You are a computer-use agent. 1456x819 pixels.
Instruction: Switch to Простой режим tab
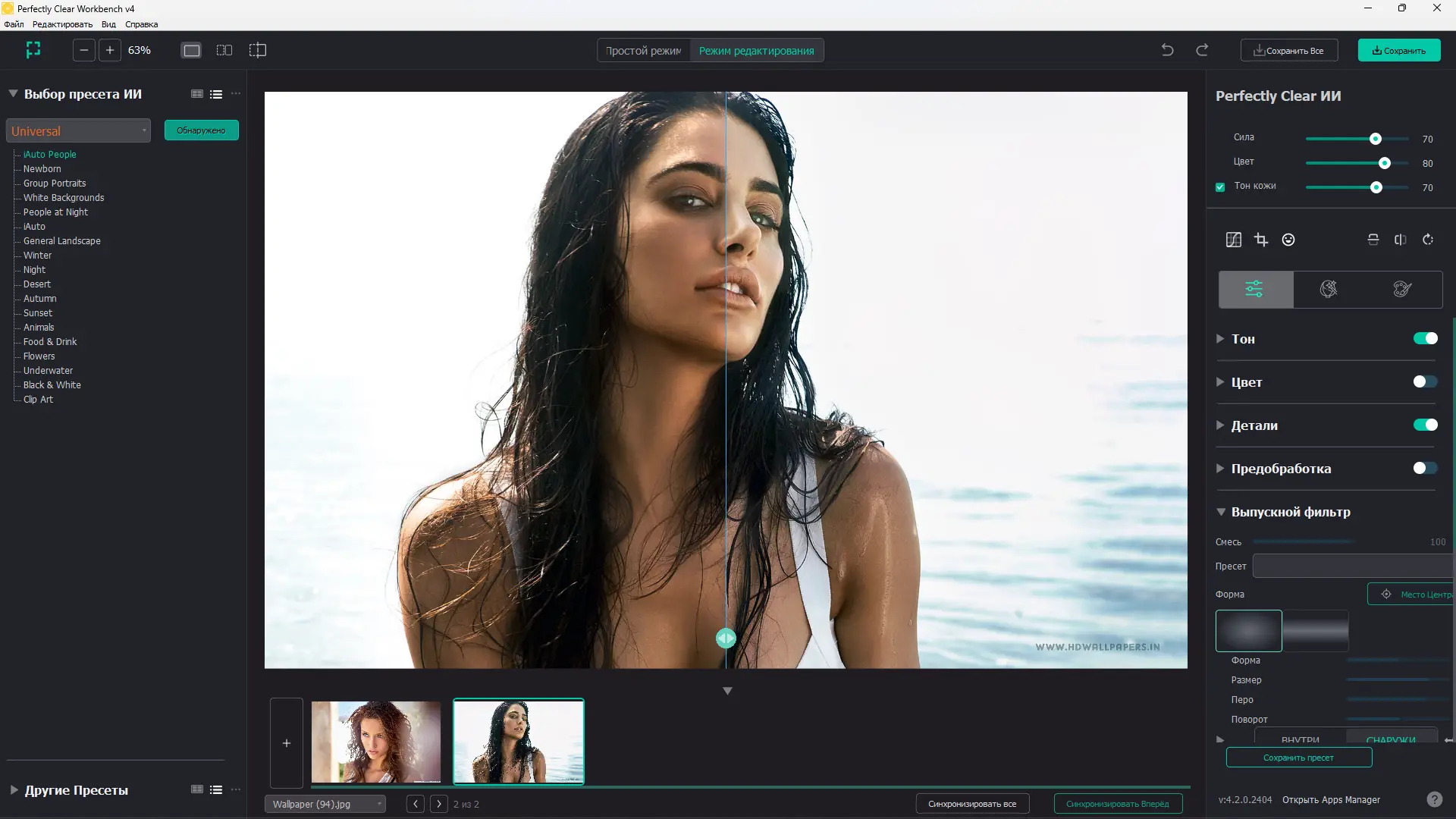click(x=643, y=51)
